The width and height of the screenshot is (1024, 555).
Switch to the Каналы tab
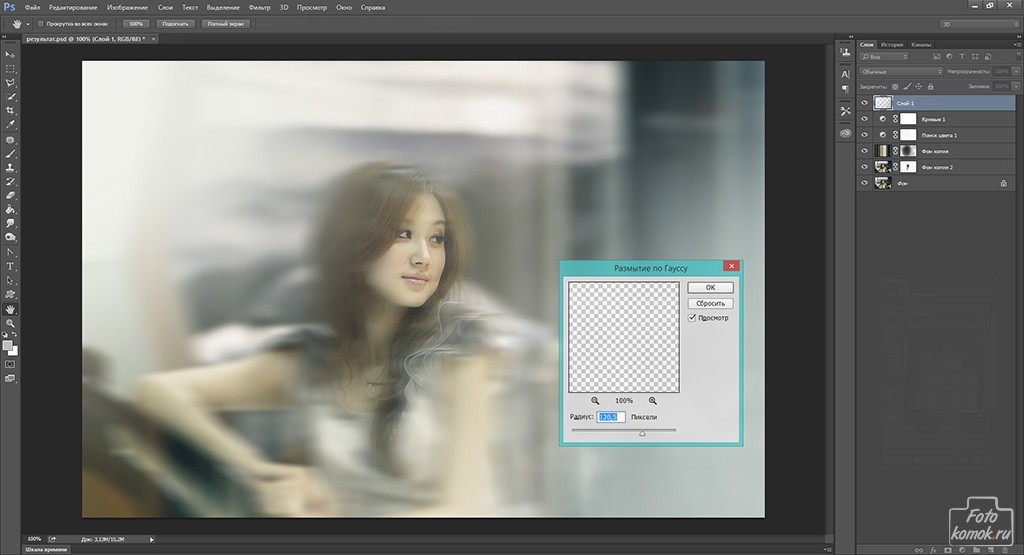[x=921, y=44]
